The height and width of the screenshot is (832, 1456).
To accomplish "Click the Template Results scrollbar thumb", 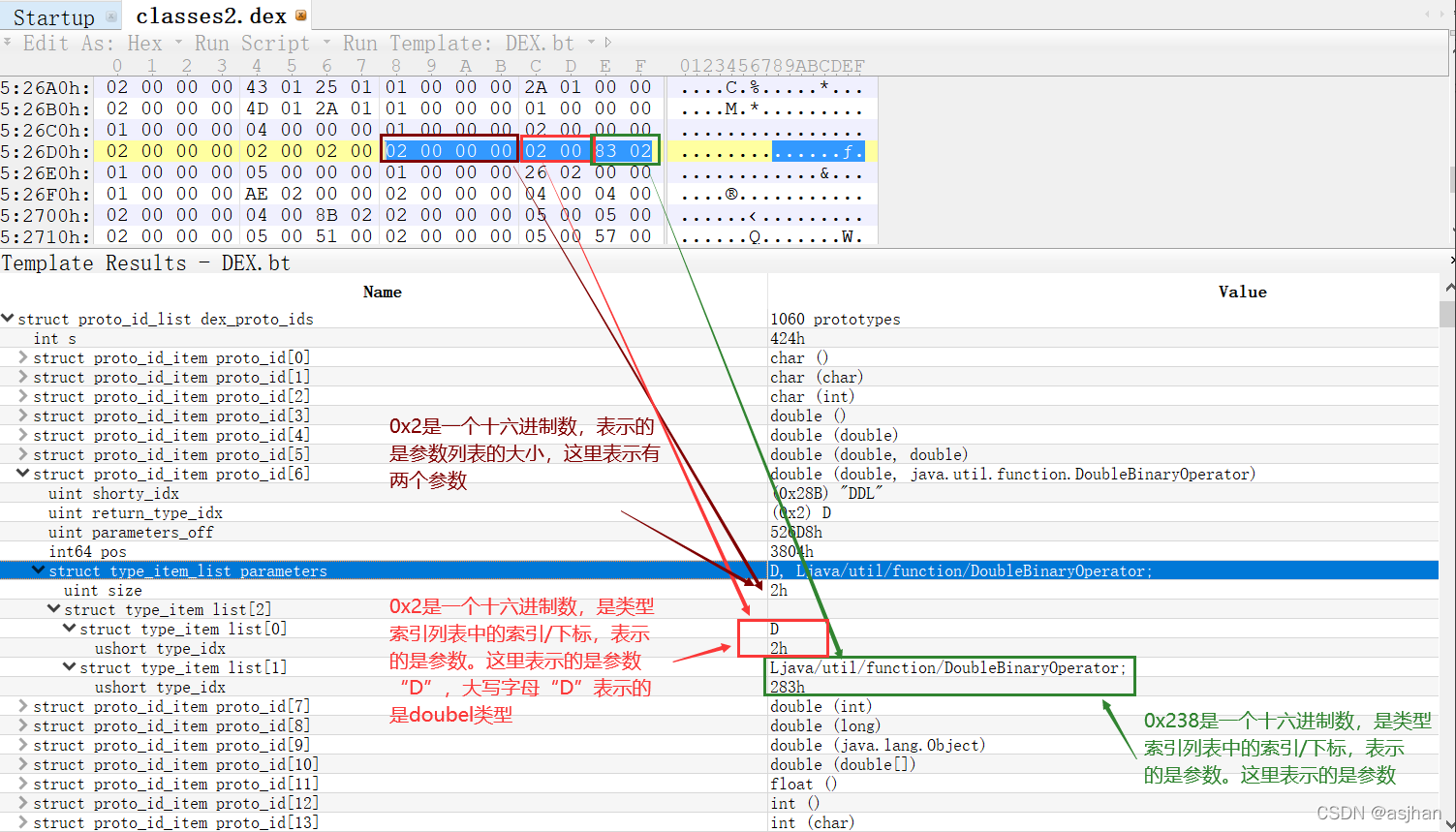I will pyautogui.click(x=1447, y=314).
